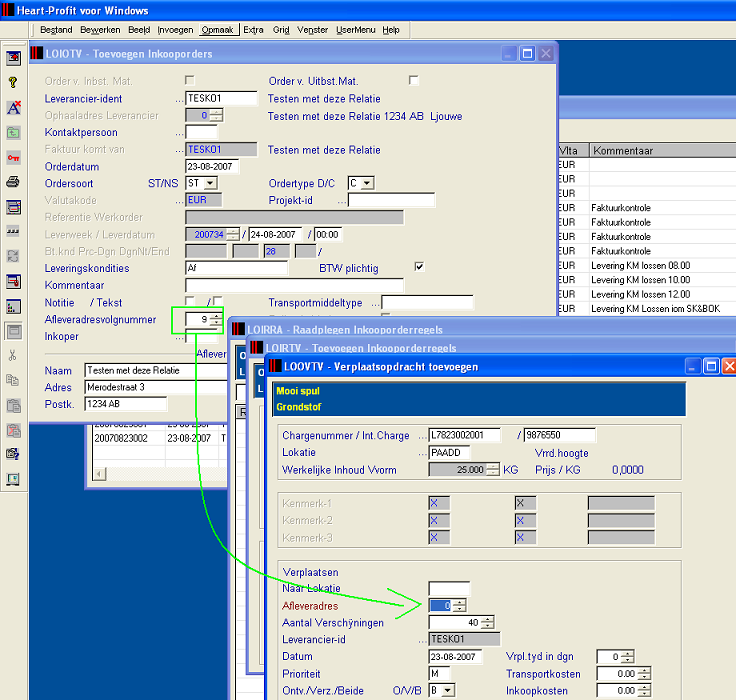Screen dimensions: 736x700
Task: Tick the first Notitie checkbox
Action: coord(190,301)
